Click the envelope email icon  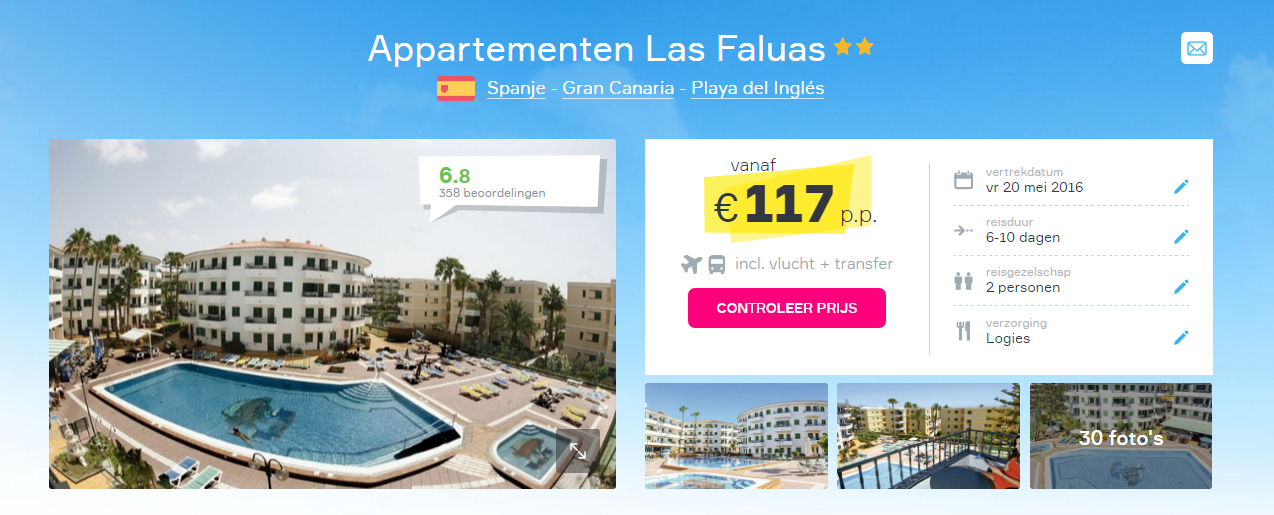click(x=1196, y=48)
